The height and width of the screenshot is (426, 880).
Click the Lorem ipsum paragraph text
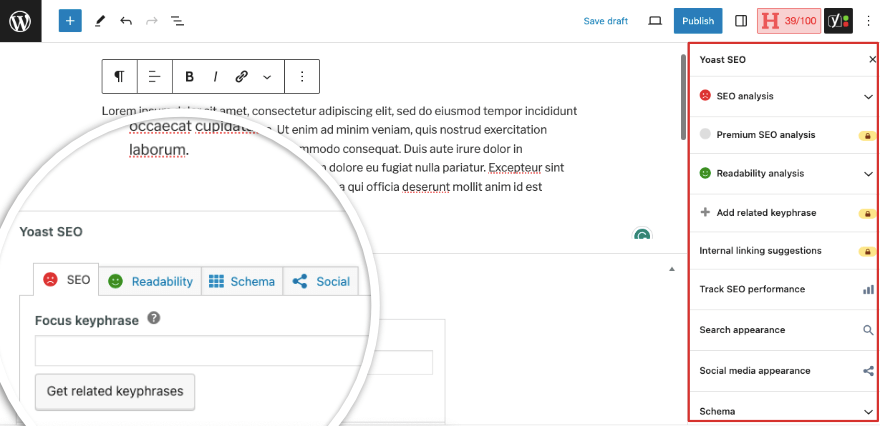(339, 149)
